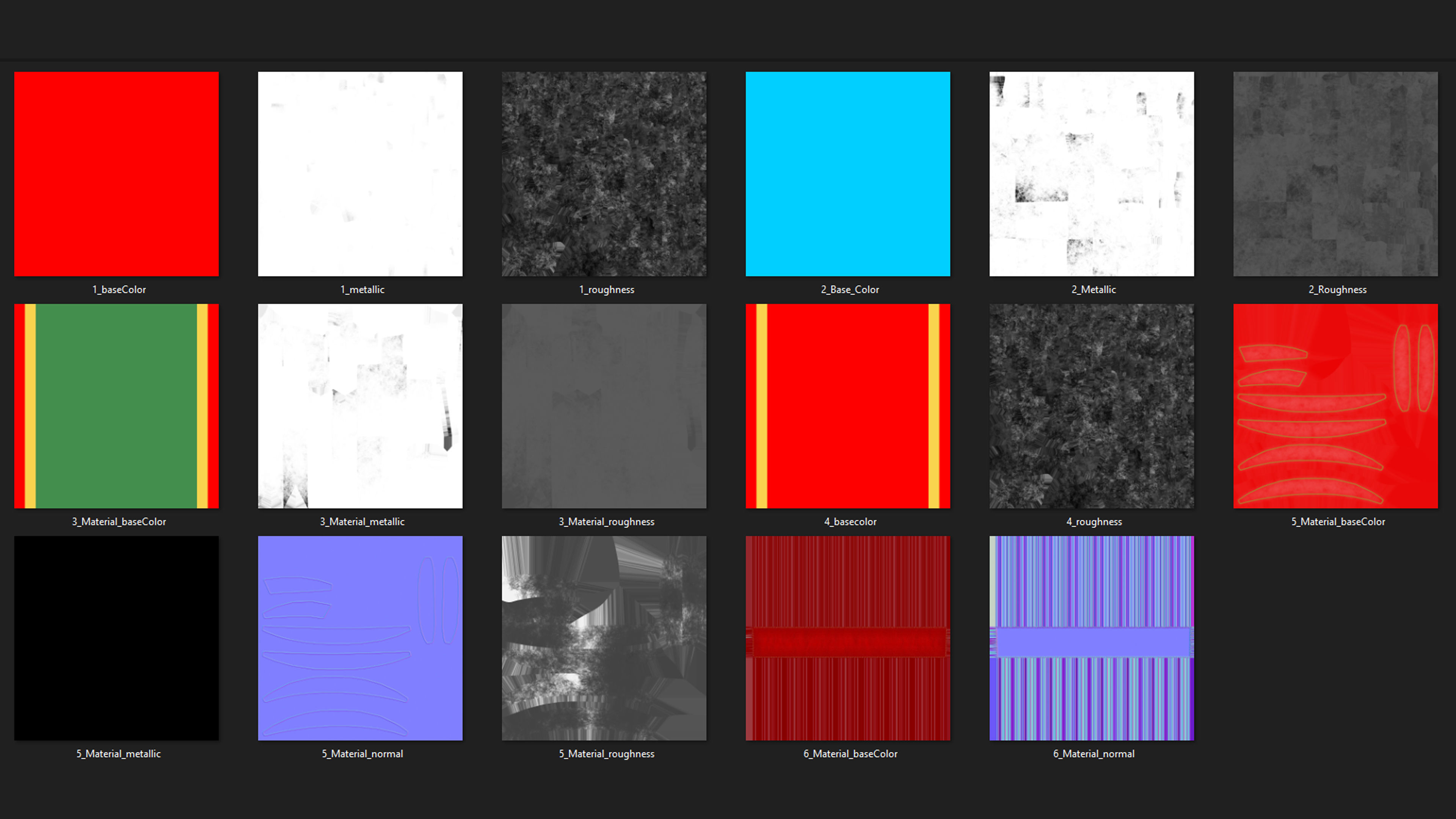1456x819 pixels.
Task: Click the 3_Material_metallic thumbnail
Action: click(x=360, y=406)
